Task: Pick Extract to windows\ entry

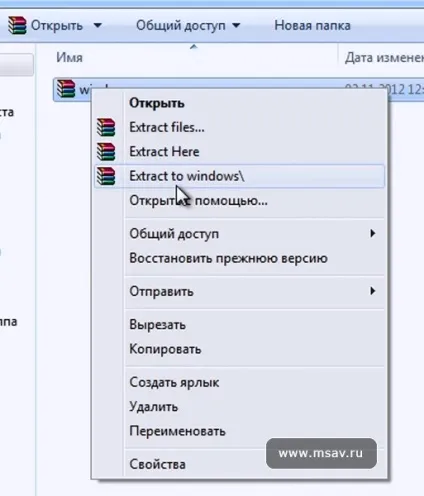Action: point(239,176)
